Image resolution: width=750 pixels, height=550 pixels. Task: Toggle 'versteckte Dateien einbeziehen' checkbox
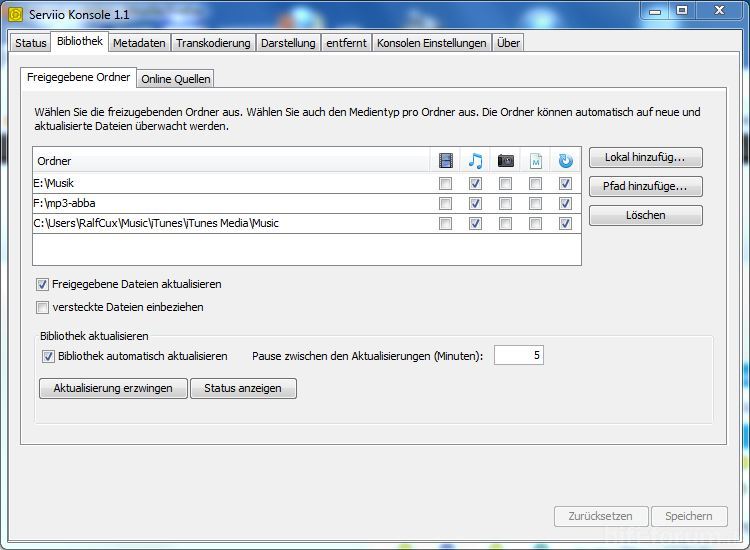pyautogui.click(x=42, y=307)
